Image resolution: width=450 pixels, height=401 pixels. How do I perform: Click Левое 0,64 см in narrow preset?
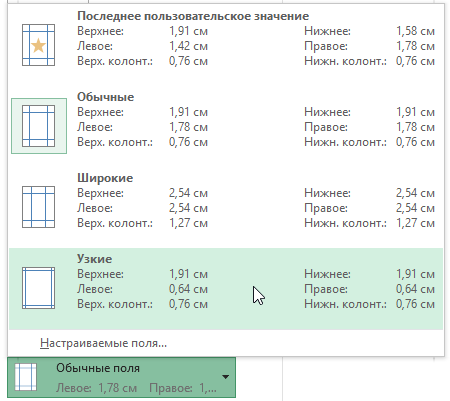[142, 289]
